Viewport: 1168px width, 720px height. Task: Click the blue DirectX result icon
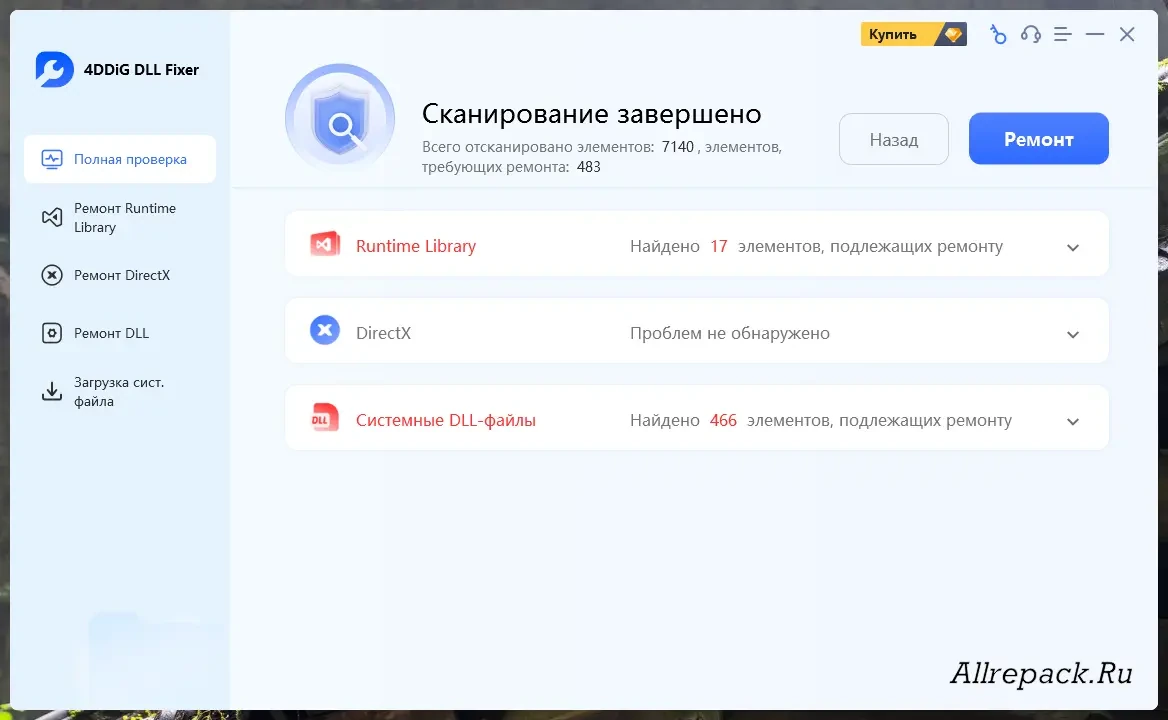click(325, 331)
